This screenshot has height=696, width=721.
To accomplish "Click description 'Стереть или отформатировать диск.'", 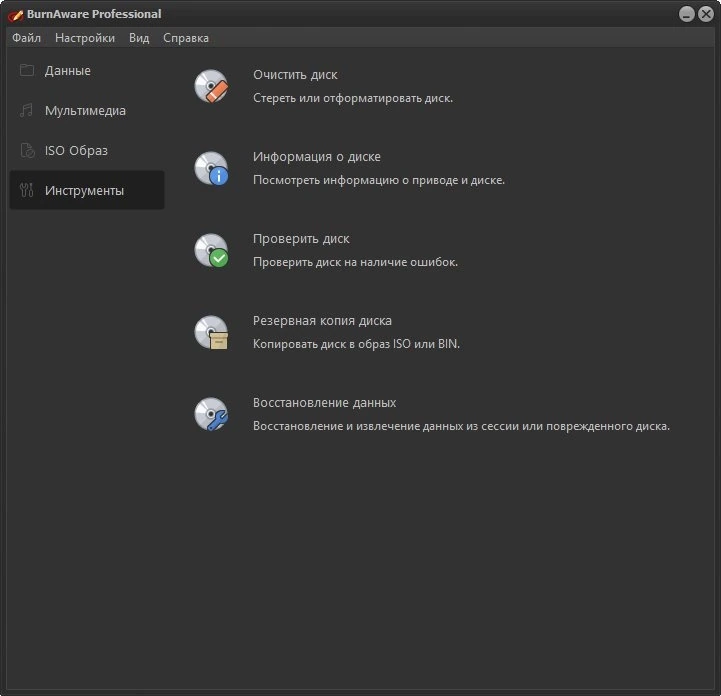I will click(x=353, y=98).
